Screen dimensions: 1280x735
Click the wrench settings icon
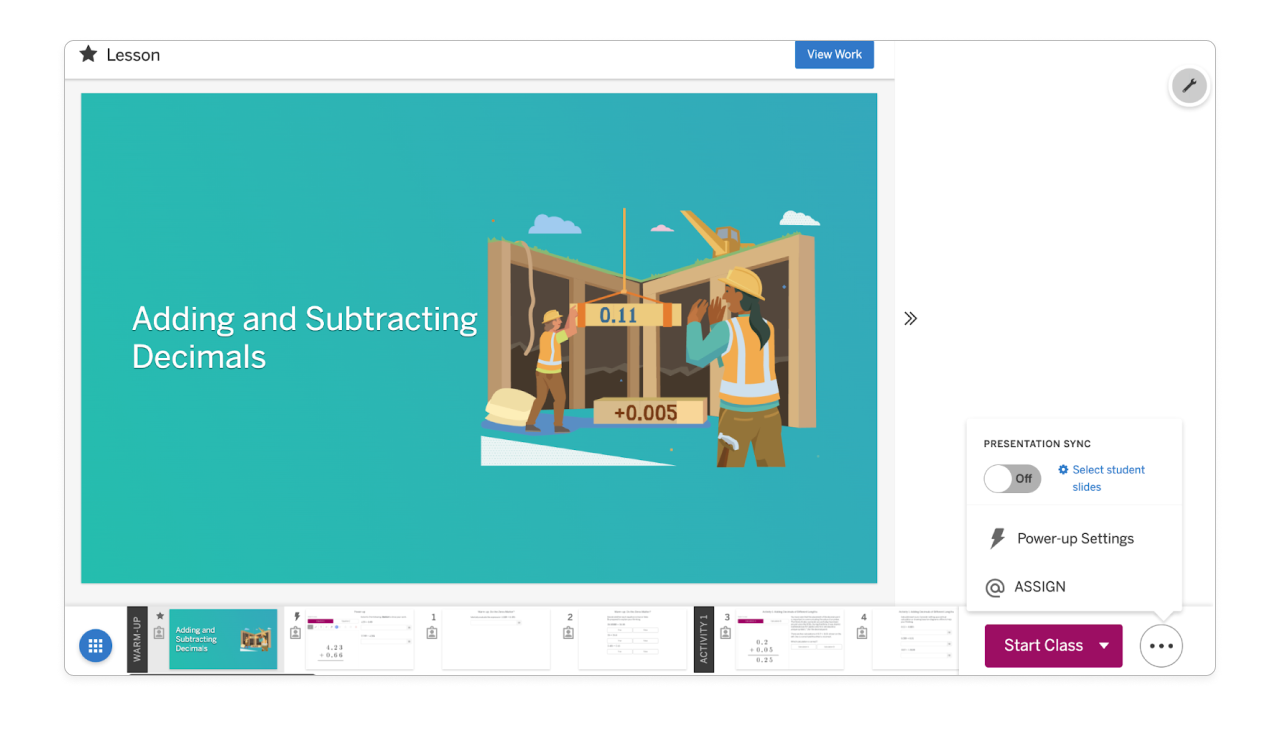pos(1189,86)
